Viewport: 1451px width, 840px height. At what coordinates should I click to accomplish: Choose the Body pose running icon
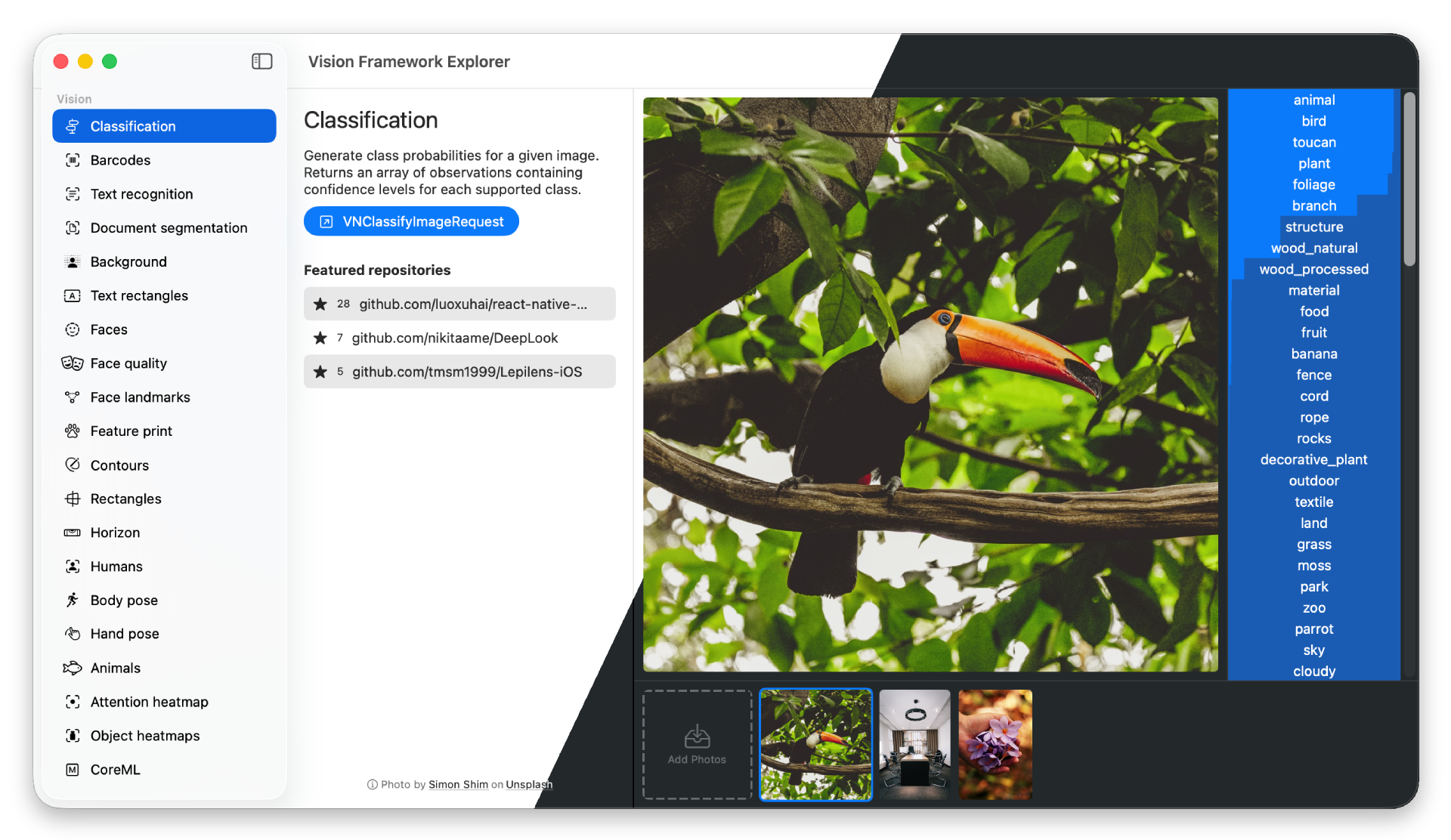click(x=73, y=601)
